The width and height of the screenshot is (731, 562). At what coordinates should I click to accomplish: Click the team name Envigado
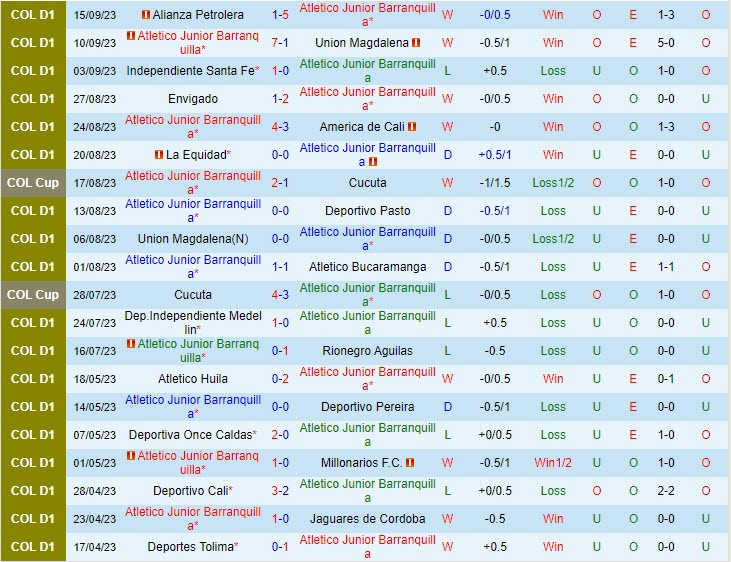tap(193, 99)
